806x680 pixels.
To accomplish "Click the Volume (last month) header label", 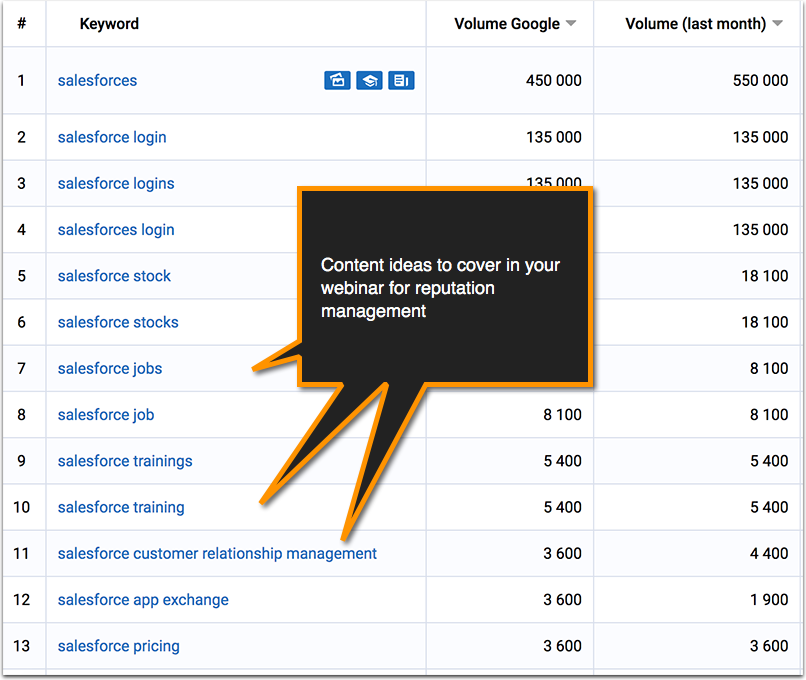I will [695, 24].
